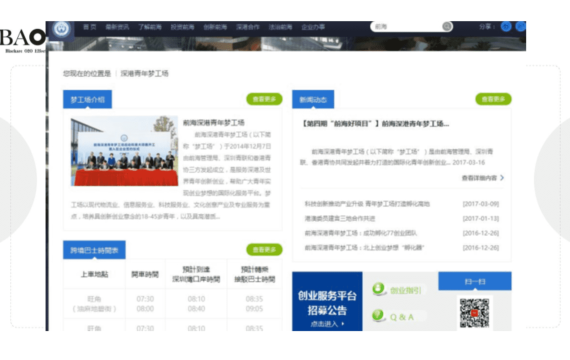570x360 pixels.
Task: Select the 梦工场介绍 section tab
Action: click(88, 99)
